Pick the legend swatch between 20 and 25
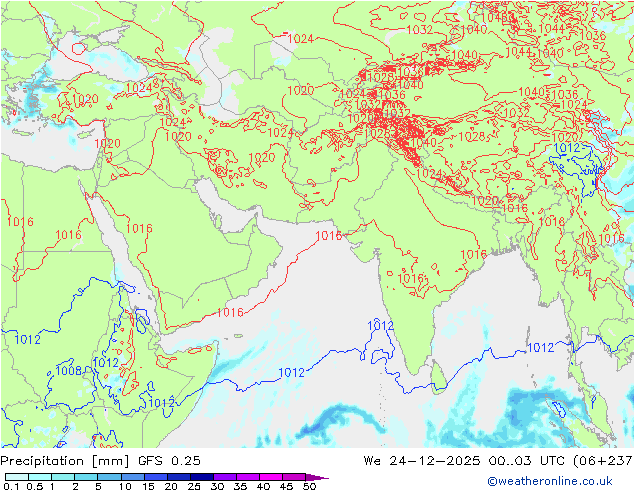The image size is (634, 490). coord(178,477)
